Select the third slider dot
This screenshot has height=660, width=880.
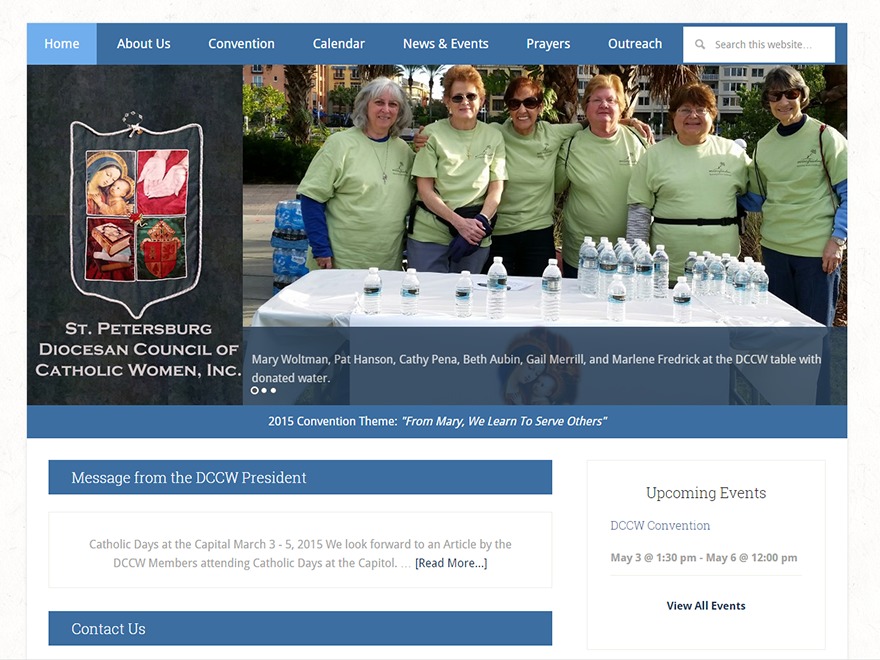[273, 390]
